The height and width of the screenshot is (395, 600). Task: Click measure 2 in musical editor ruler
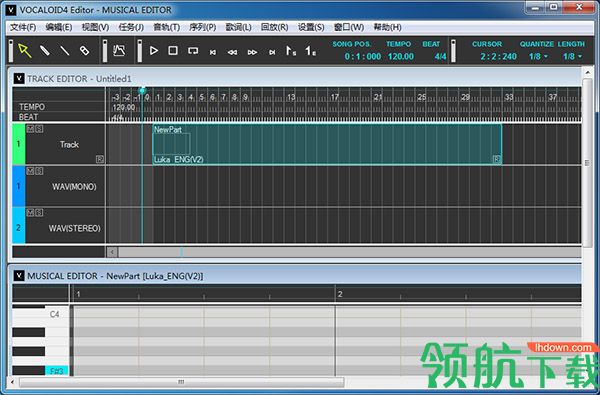point(340,294)
